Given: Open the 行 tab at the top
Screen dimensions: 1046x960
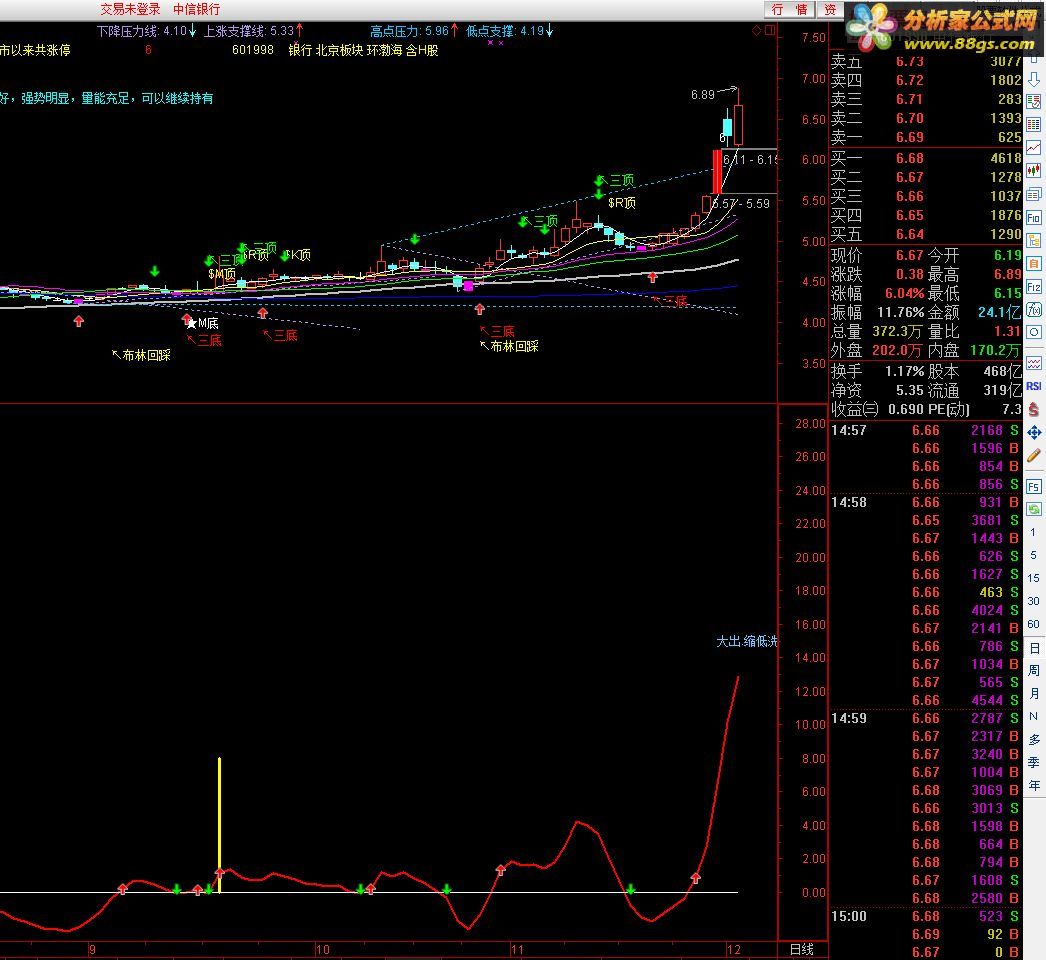Looking at the screenshot, I should pos(777,9).
